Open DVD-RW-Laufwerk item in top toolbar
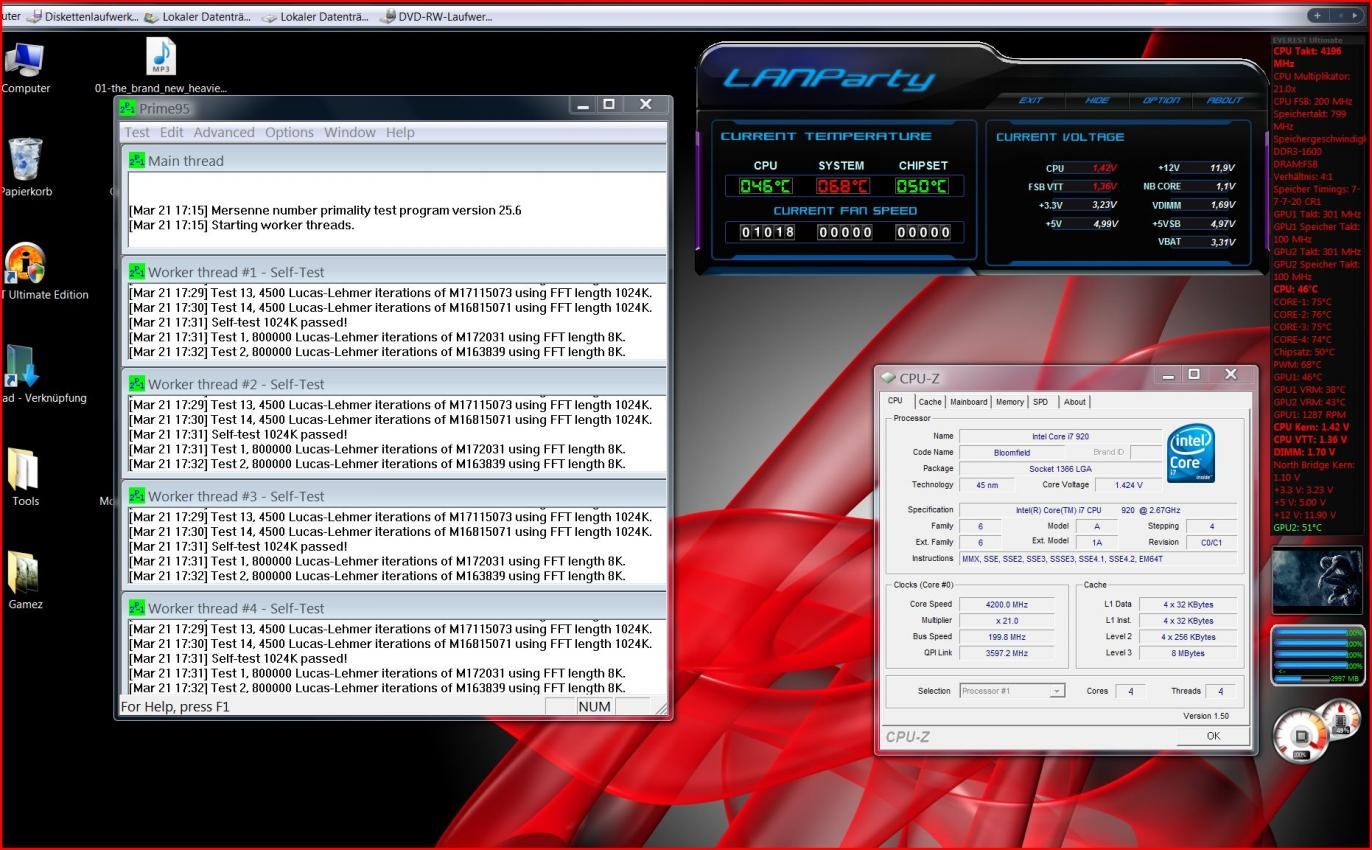Screen dimensions: 1372x850 [437, 16]
